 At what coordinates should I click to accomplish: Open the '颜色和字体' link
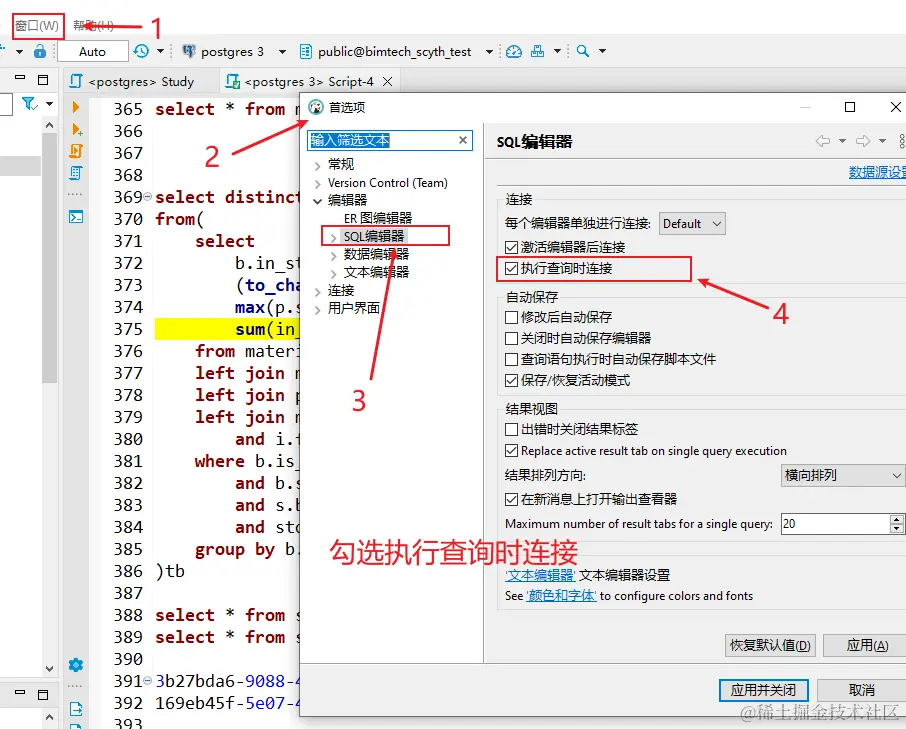[x=561, y=596]
